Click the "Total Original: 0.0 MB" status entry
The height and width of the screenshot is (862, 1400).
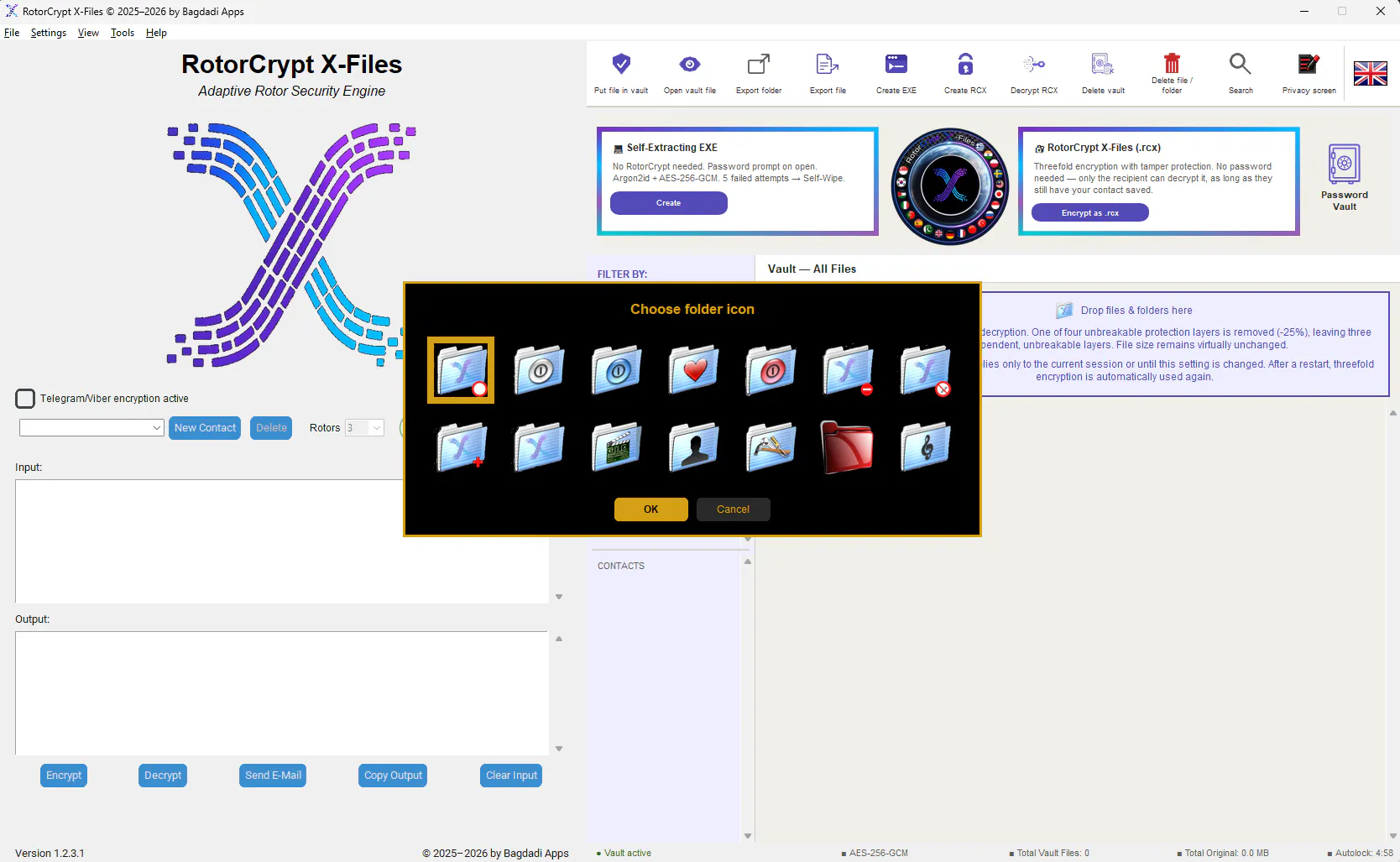pos(1227,854)
